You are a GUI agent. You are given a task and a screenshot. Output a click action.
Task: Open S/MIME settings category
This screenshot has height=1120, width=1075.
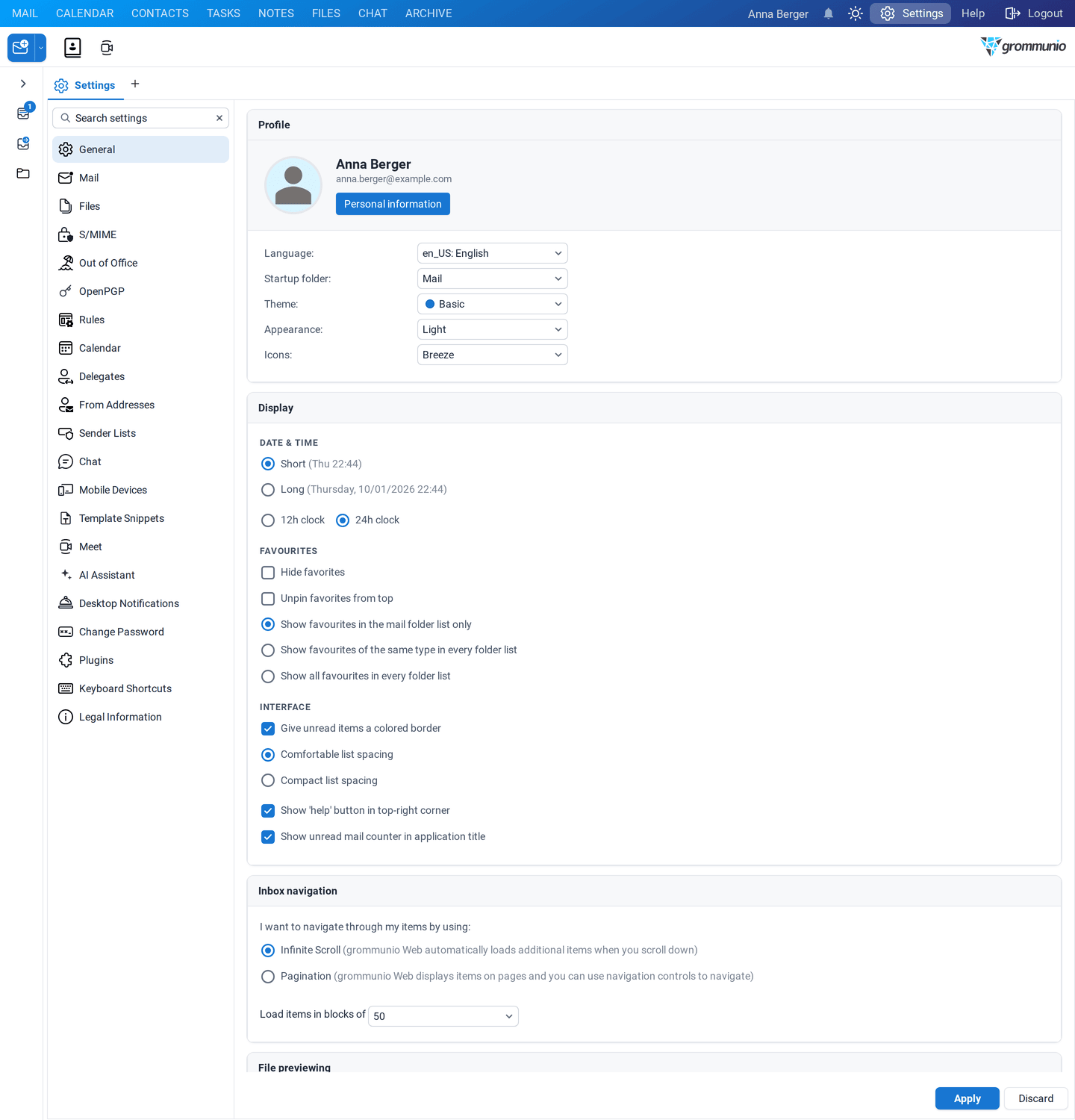[x=140, y=234]
